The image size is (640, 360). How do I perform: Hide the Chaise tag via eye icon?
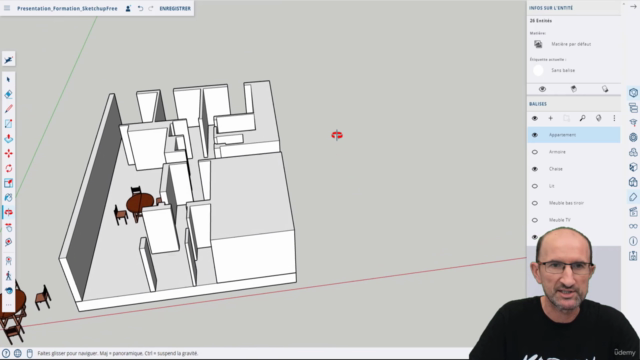pyautogui.click(x=535, y=169)
